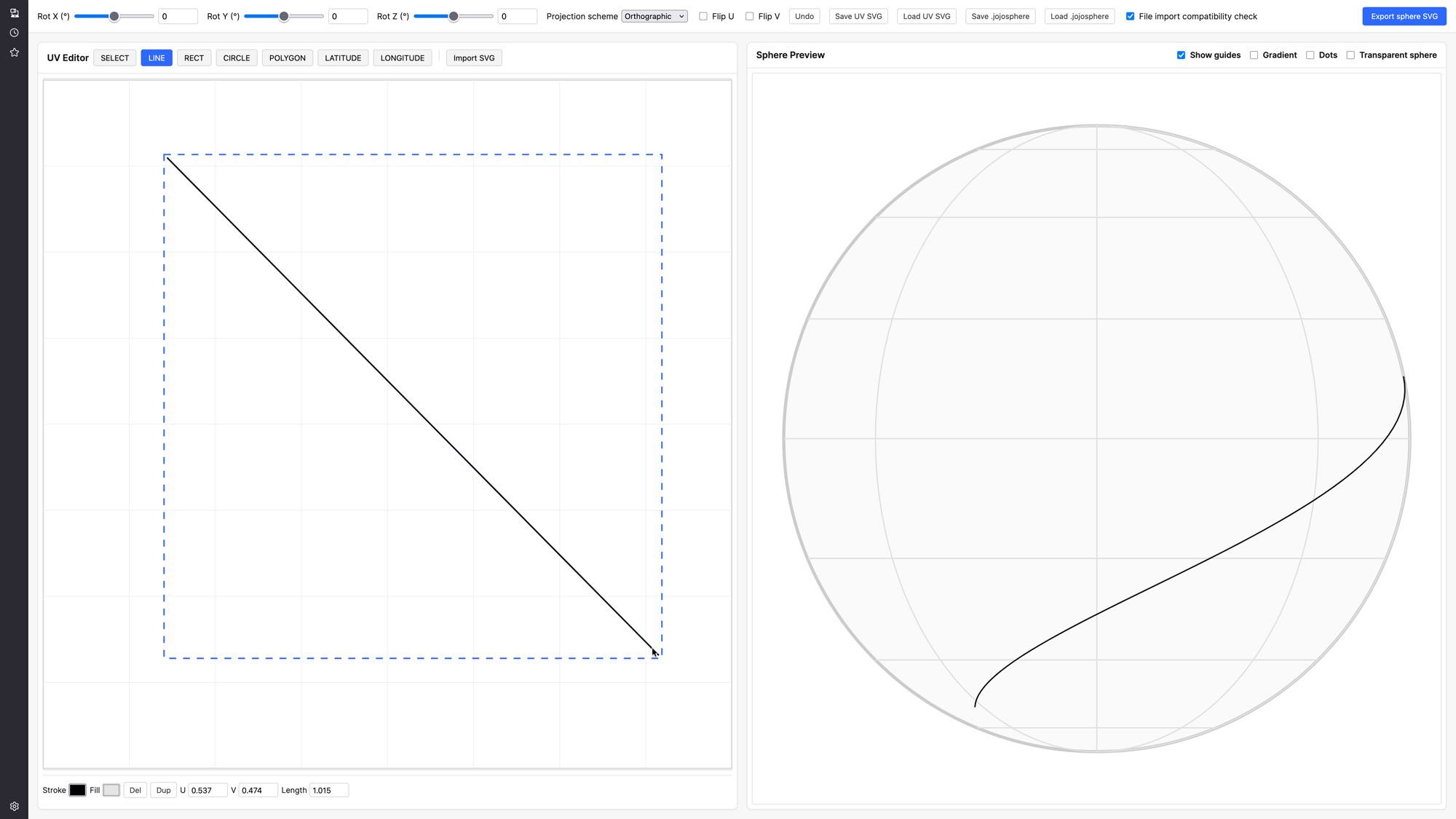
Task: Focus the Rot Z value field
Action: click(518, 16)
